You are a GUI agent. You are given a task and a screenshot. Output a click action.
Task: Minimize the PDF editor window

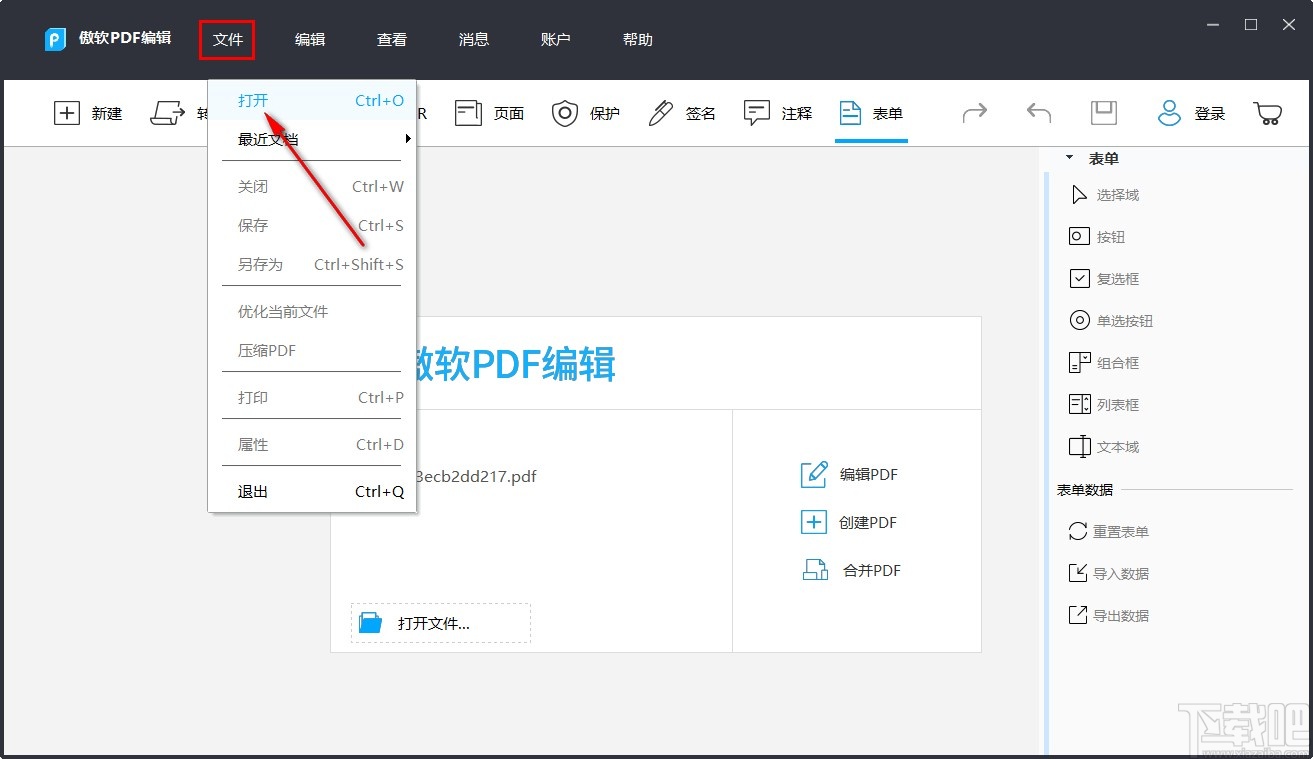(x=1213, y=25)
